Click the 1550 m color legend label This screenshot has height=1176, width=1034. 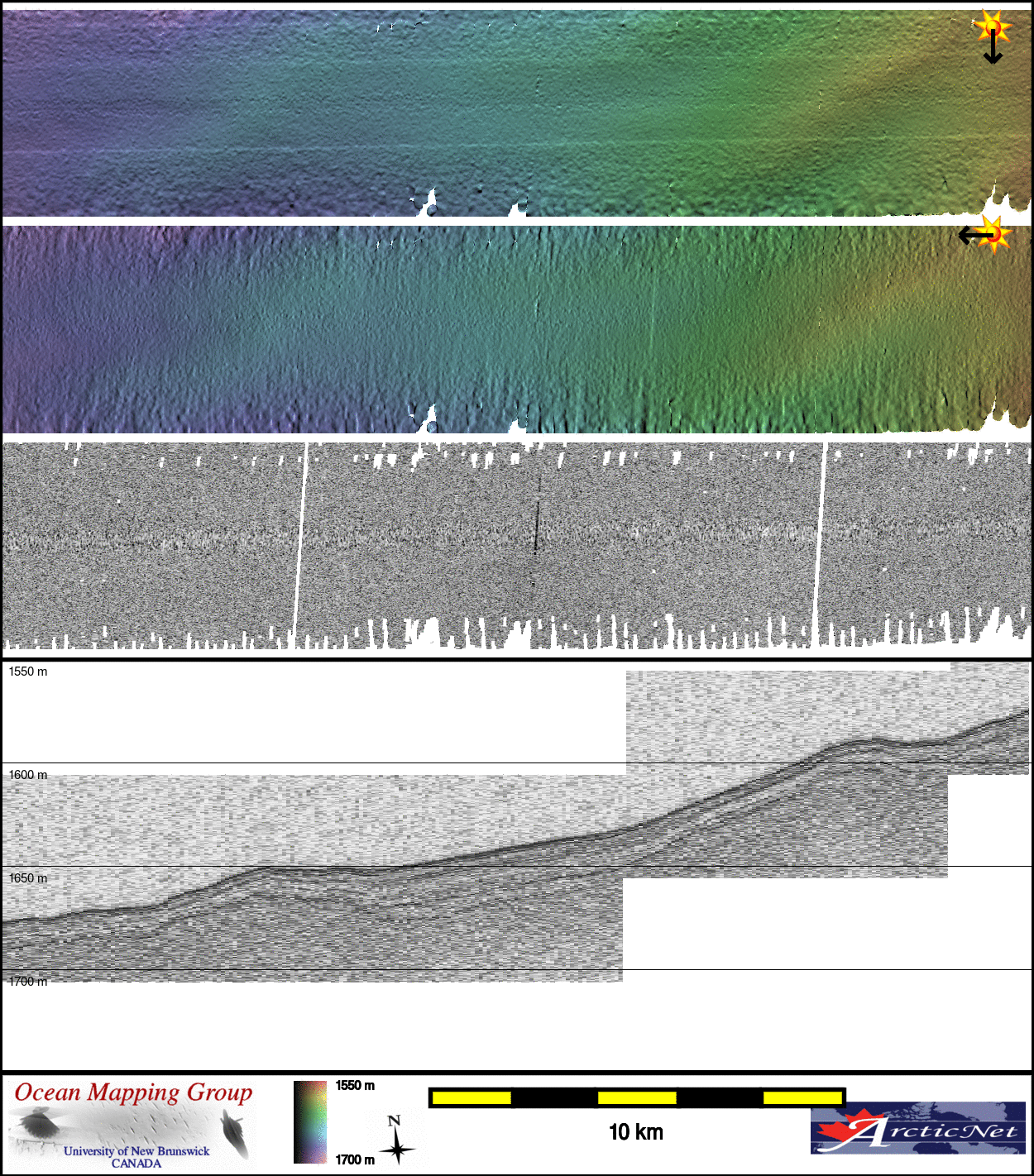[355, 1086]
